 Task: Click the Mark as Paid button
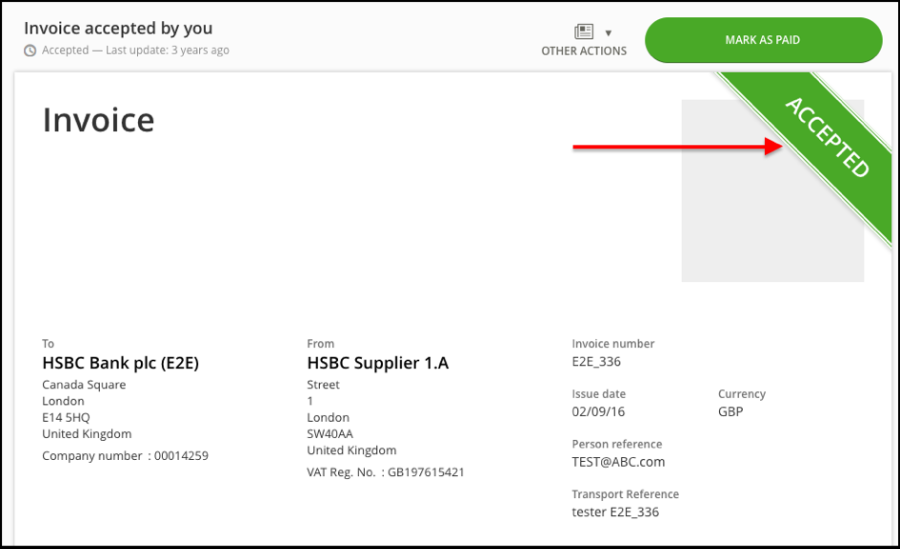(763, 40)
